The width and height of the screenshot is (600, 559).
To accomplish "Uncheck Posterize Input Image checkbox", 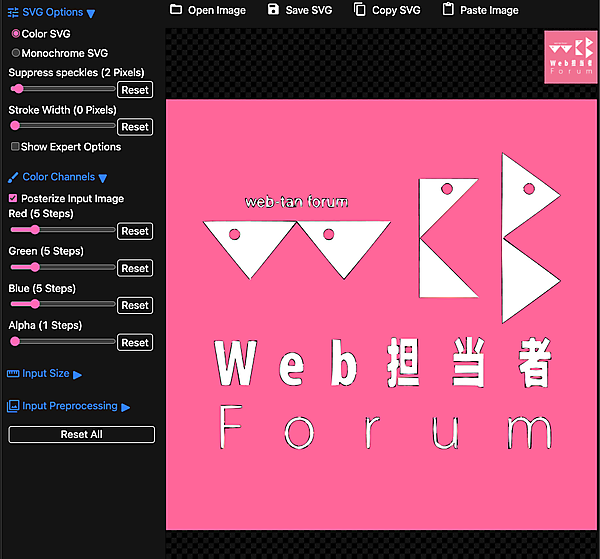I will pyautogui.click(x=14, y=199).
